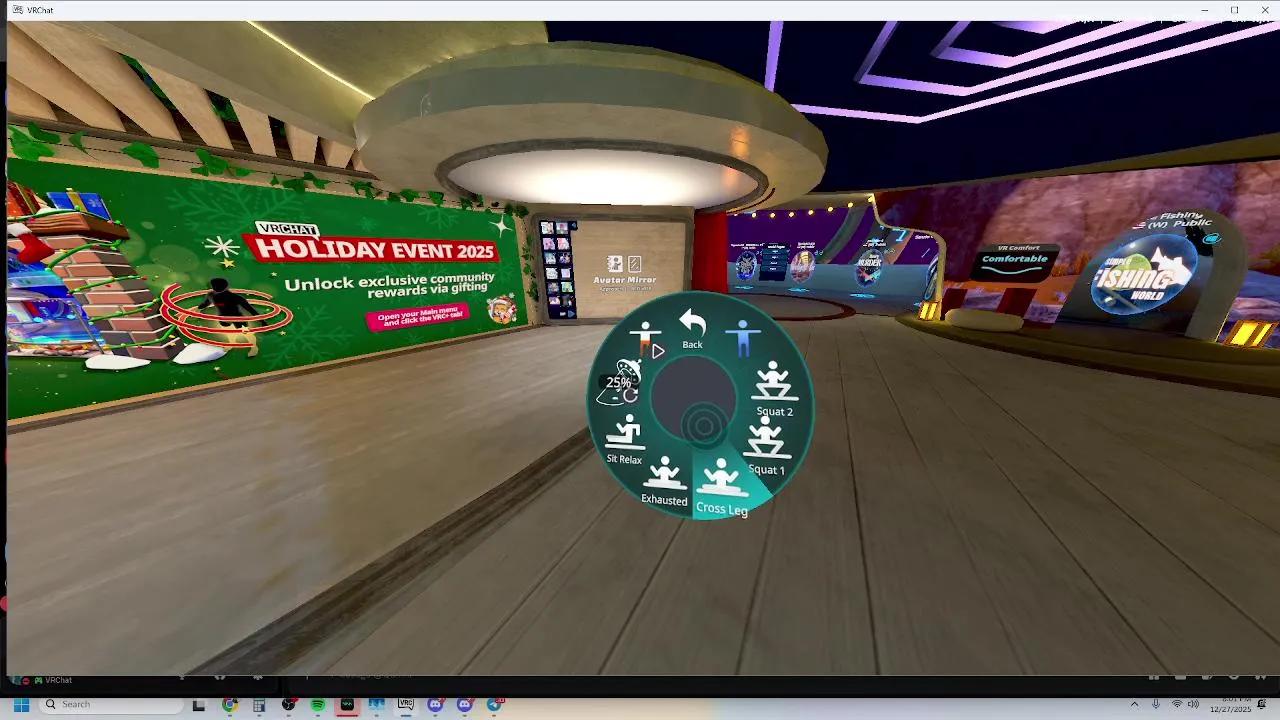Select the highlighted Cross Leg pose
Image resolution: width=1280 pixels, height=720 pixels.
722,487
